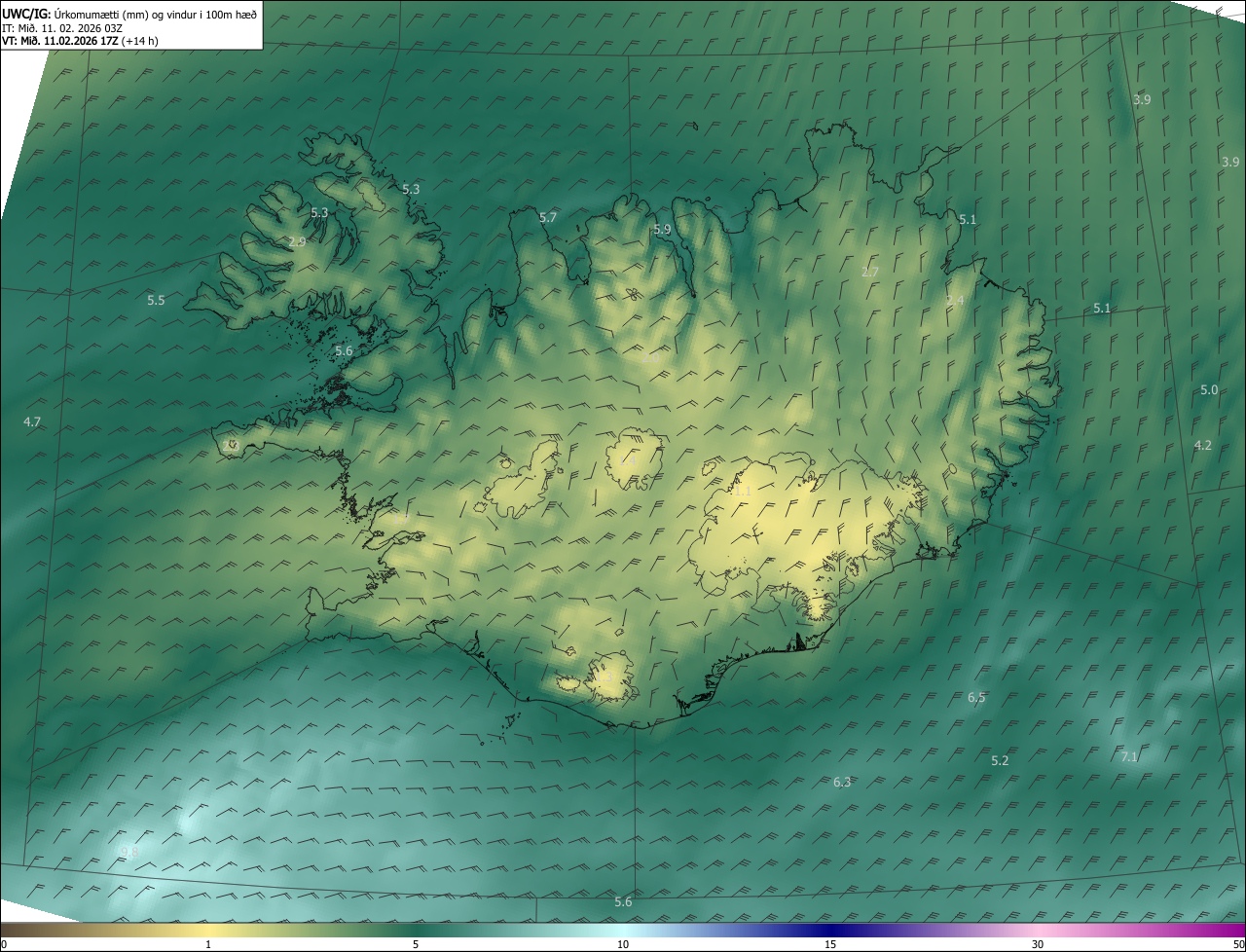Click the colorbar tick label 15
This screenshot has height=952, width=1246.
click(830, 944)
